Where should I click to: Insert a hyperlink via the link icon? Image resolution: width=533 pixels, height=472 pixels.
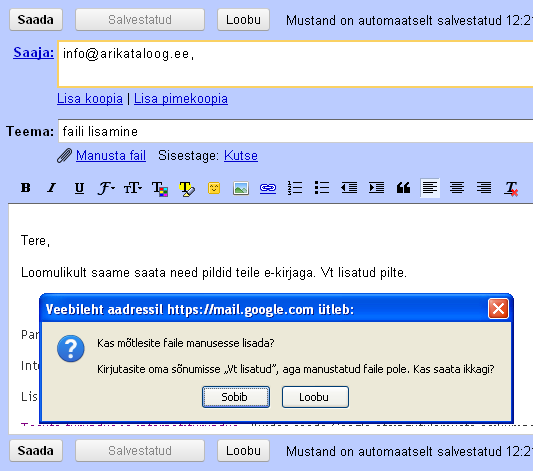(x=268, y=188)
